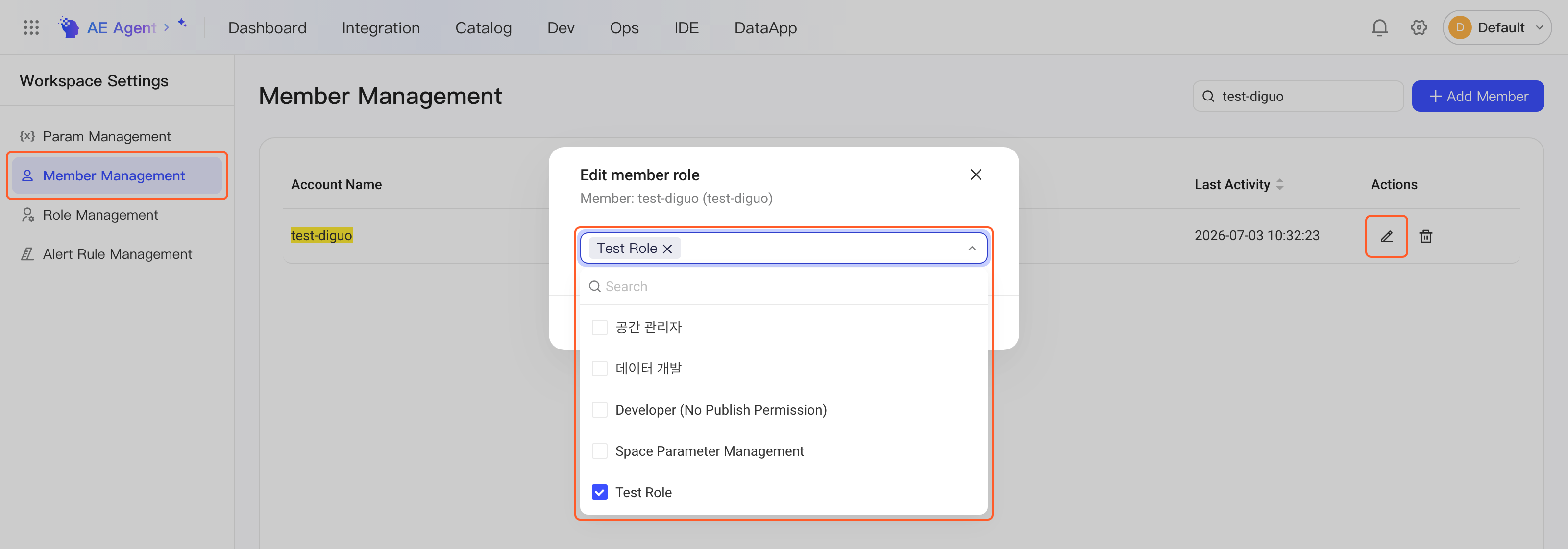Click the orange D user avatar

pyautogui.click(x=1460, y=27)
